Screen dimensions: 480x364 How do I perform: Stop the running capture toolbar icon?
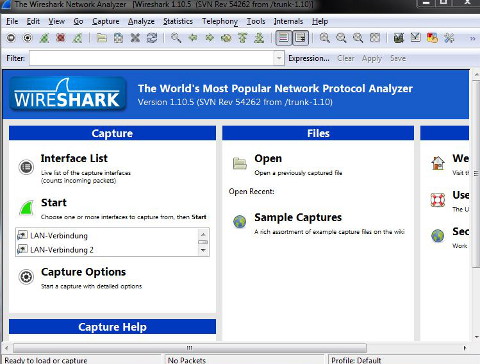coord(61,38)
